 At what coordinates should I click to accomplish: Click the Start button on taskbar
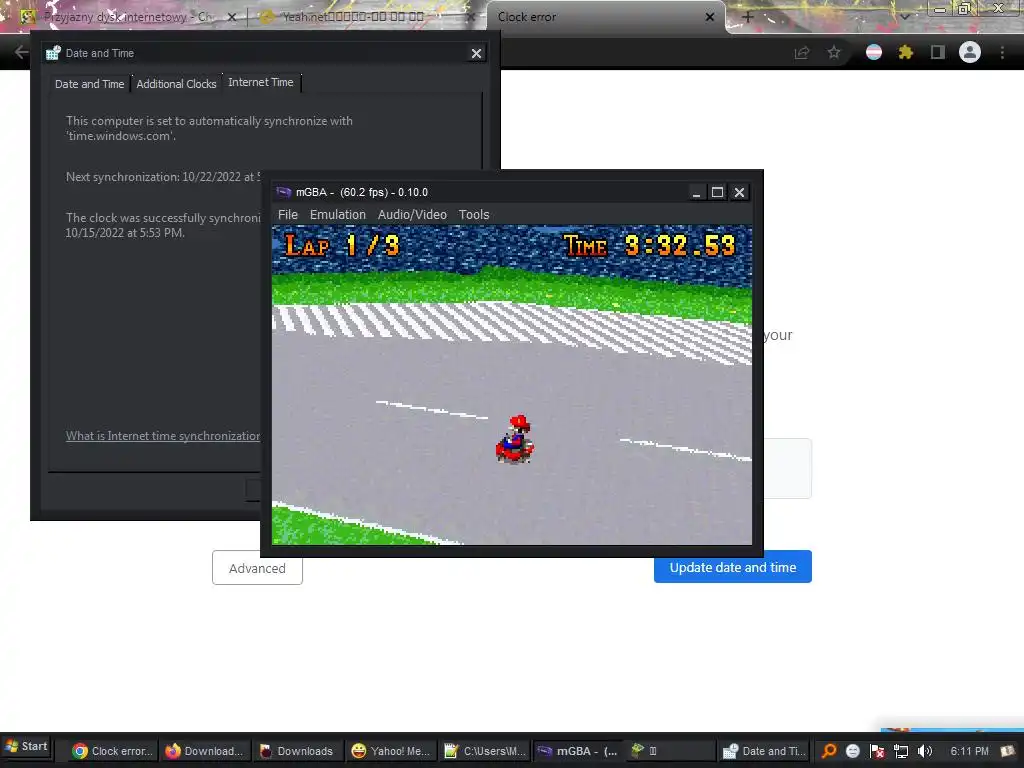pyautogui.click(x=26, y=746)
